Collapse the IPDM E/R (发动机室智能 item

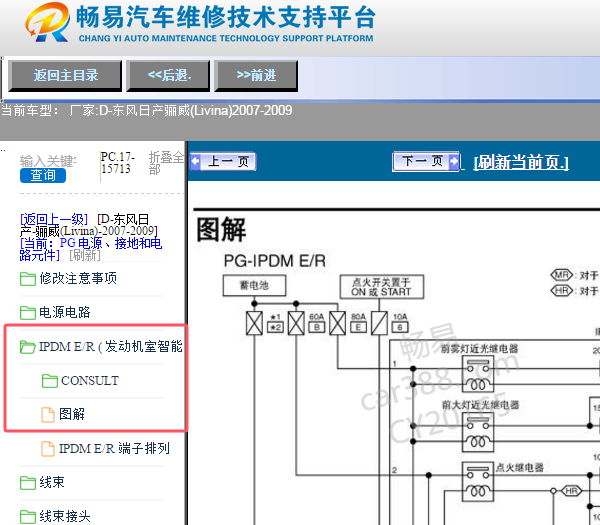tap(111, 346)
